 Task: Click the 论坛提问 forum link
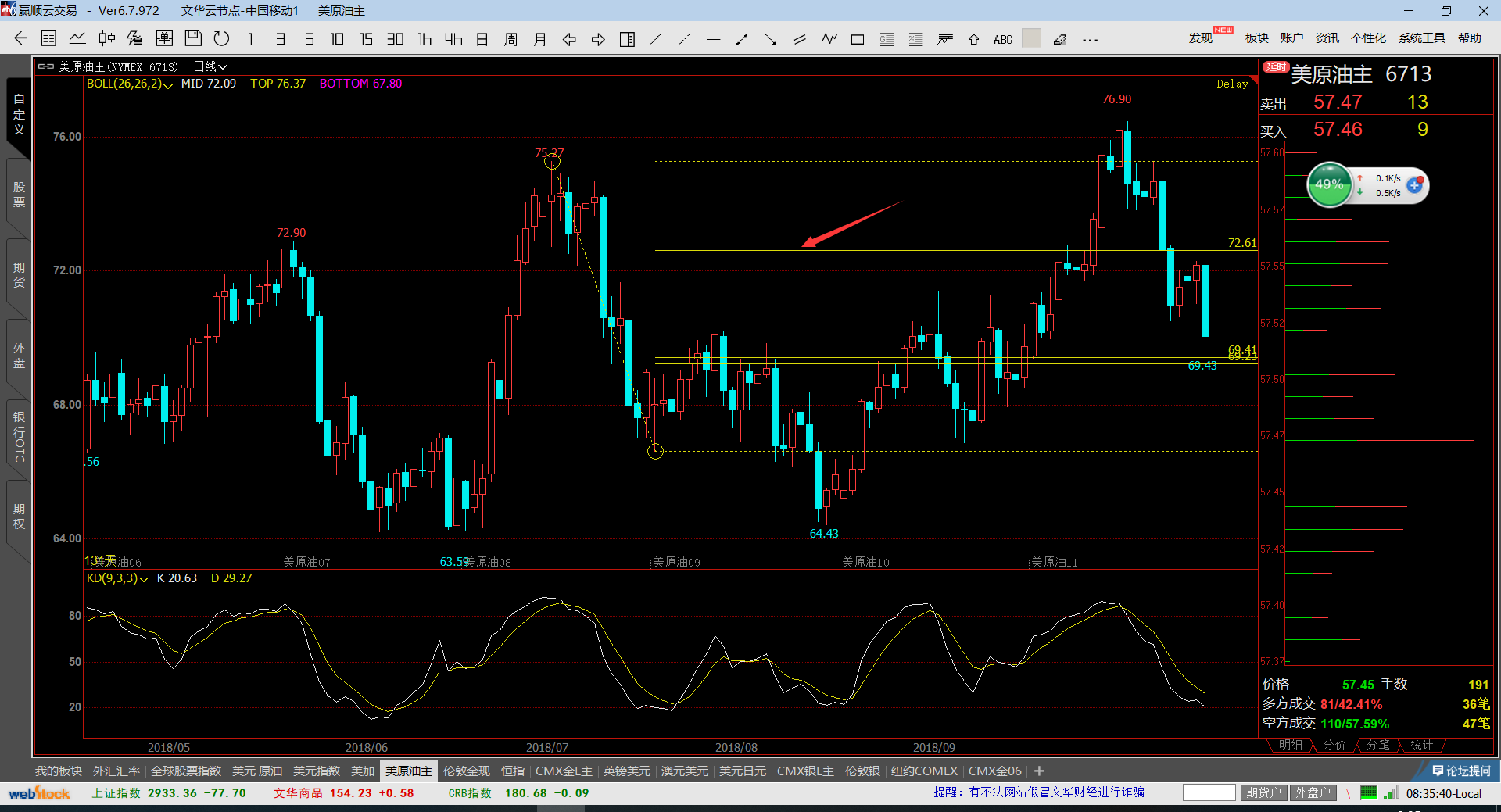pos(1461,771)
